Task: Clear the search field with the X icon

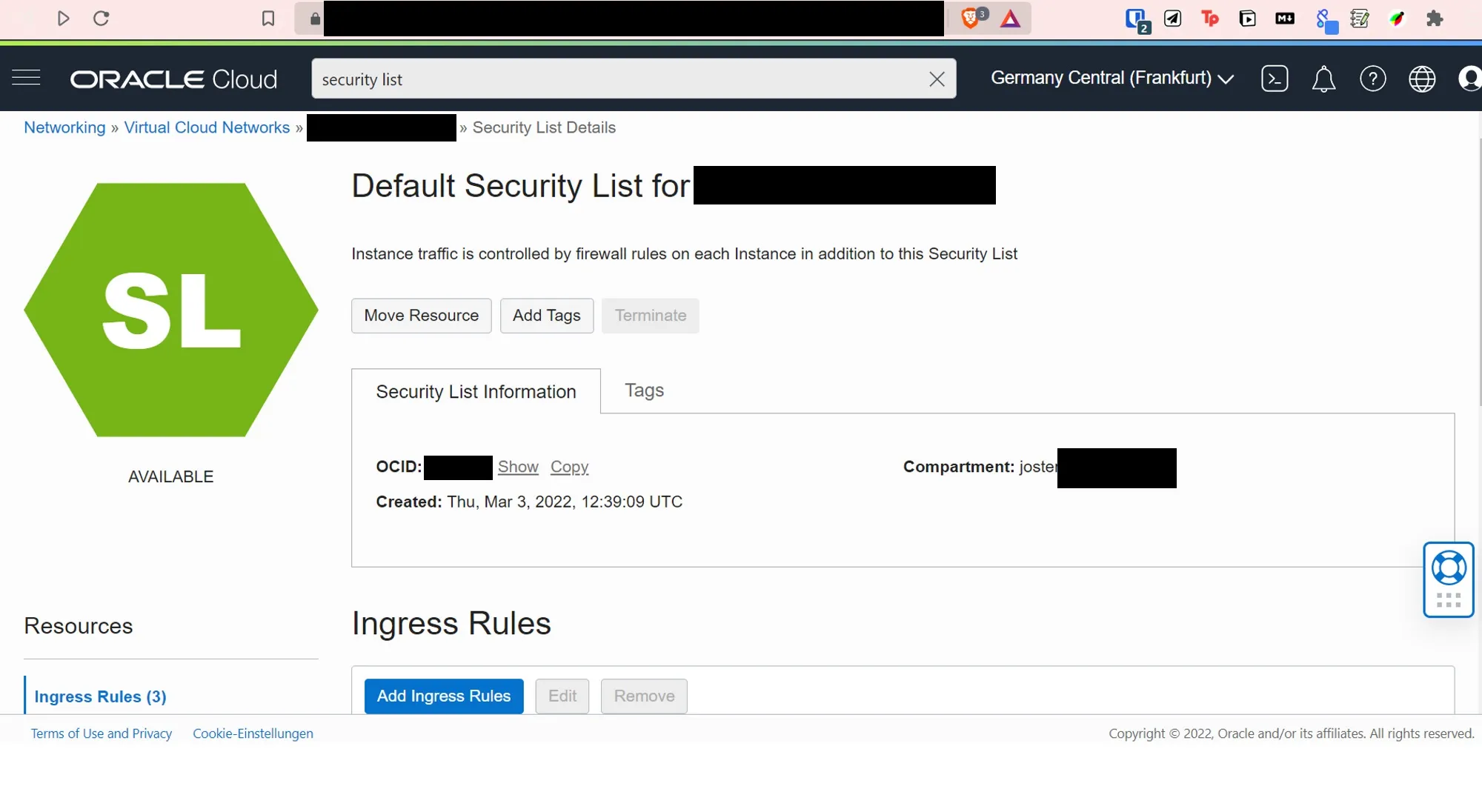Action: (937, 79)
